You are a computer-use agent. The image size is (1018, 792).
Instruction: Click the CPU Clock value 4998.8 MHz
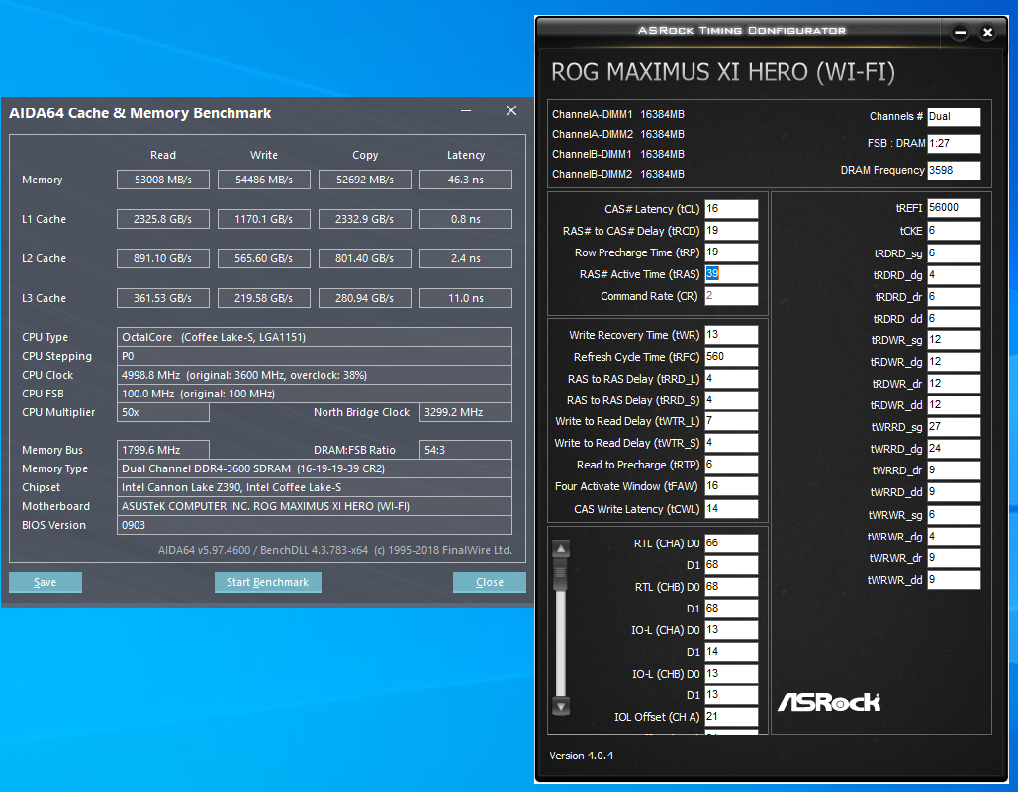pos(314,375)
